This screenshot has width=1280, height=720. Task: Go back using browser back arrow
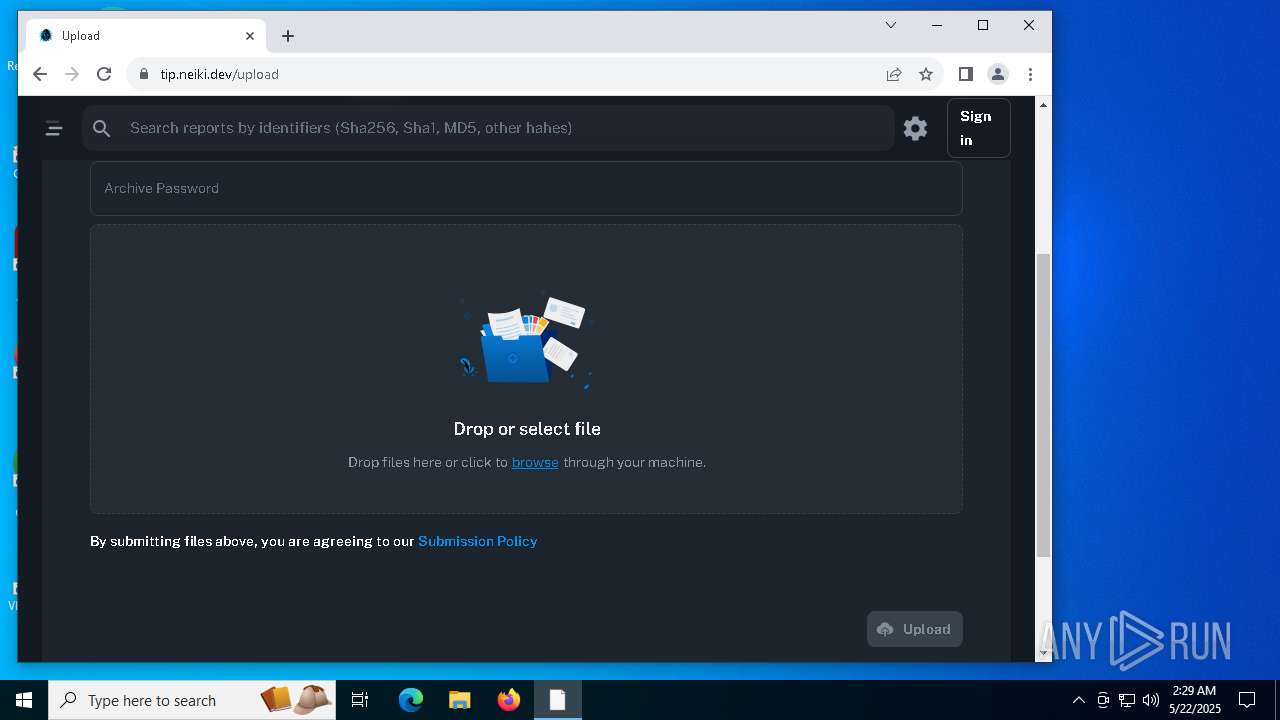pos(40,74)
